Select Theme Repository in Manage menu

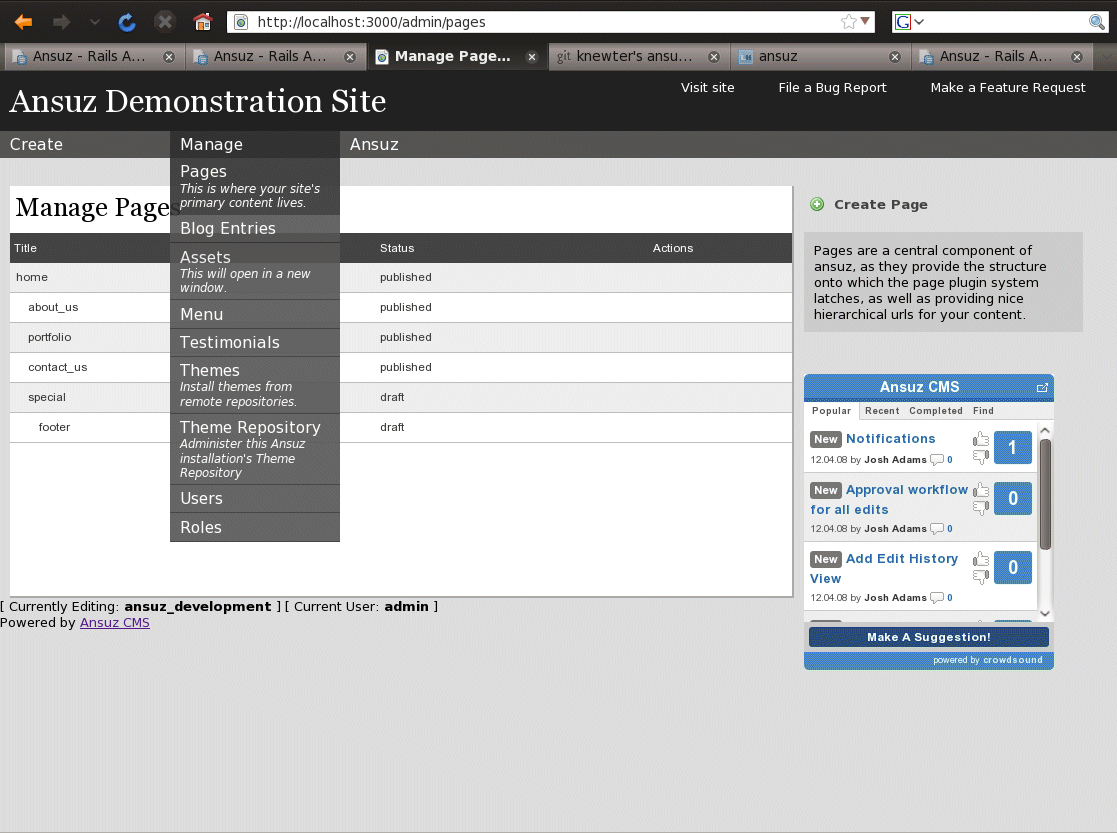[254, 450]
